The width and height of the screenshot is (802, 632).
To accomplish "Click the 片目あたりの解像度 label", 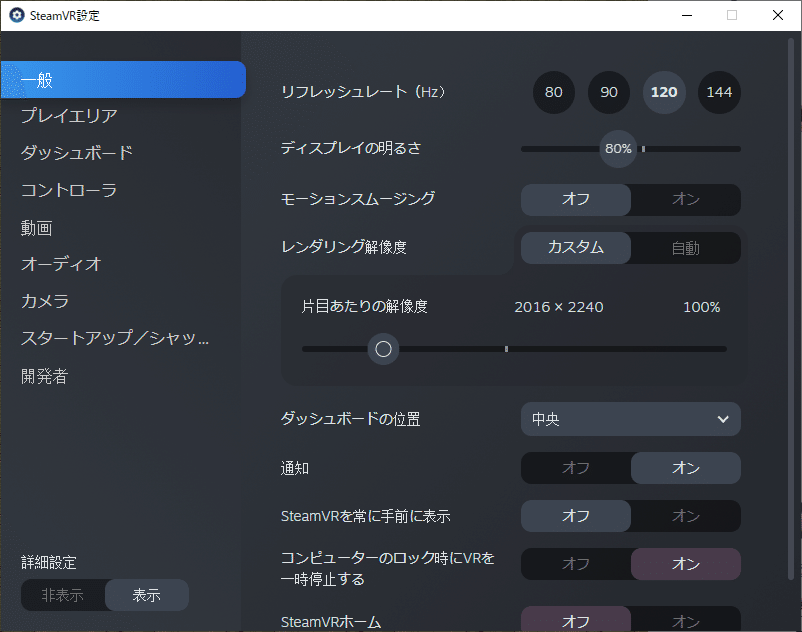I will pos(364,306).
